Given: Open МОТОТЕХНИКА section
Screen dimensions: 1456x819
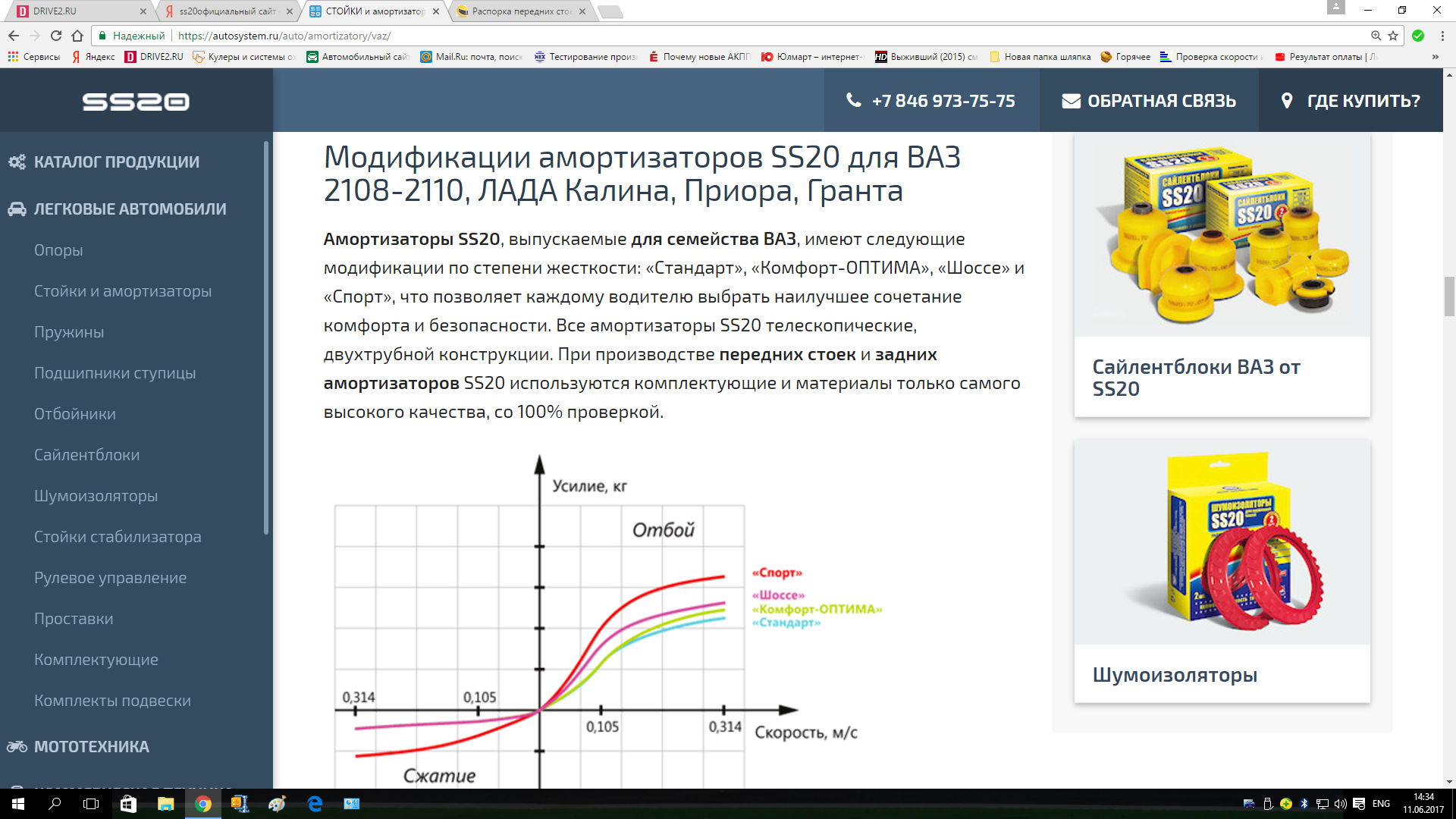Looking at the screenshot, I should click(x=92, y=747).
